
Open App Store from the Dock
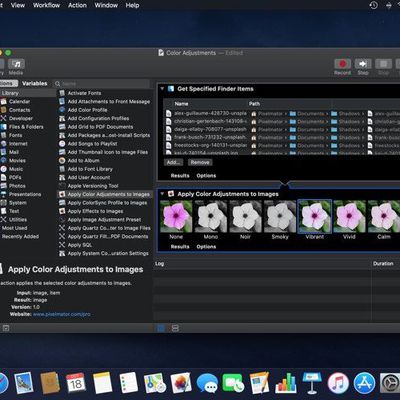364,383
